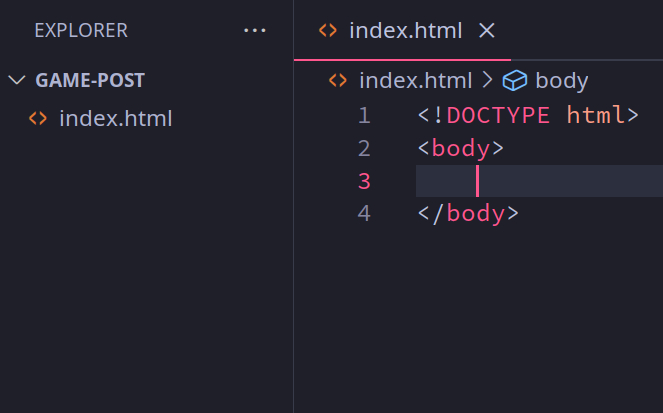Open the body breadcrumb symbol dropdown
663x413 pixels.
point(562,81)
